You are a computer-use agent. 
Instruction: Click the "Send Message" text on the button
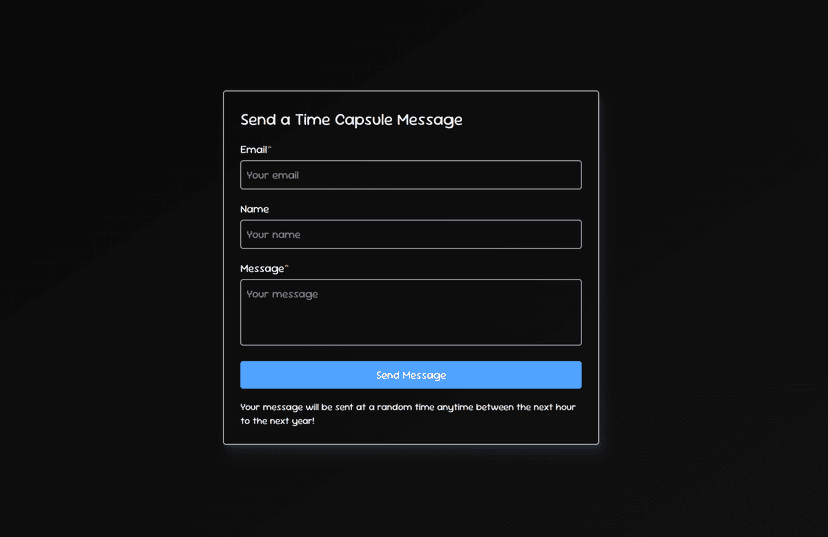pos(411,375)
